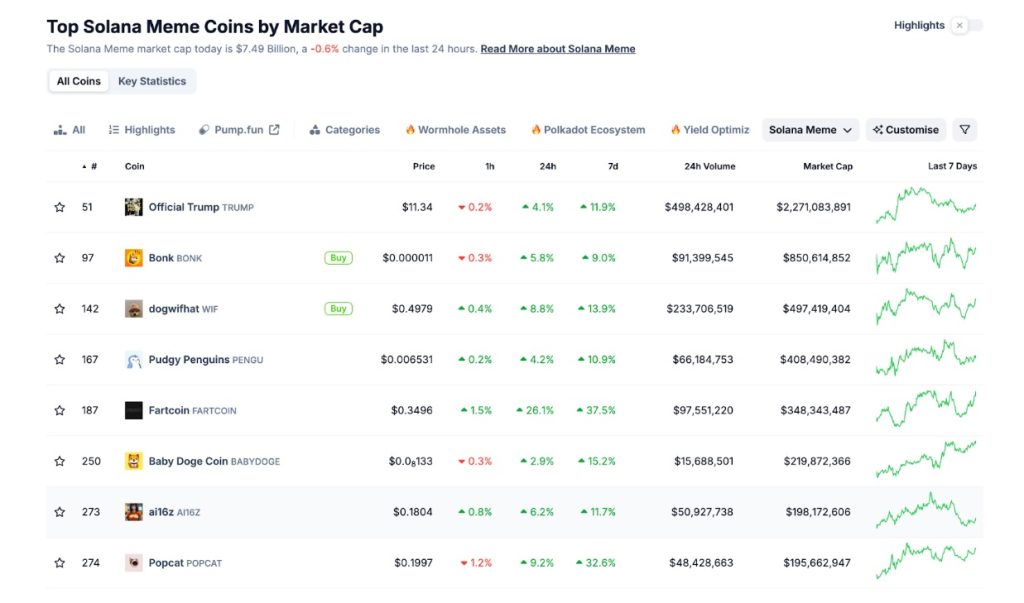Add ai16z to watchlist star

(59, 512)
